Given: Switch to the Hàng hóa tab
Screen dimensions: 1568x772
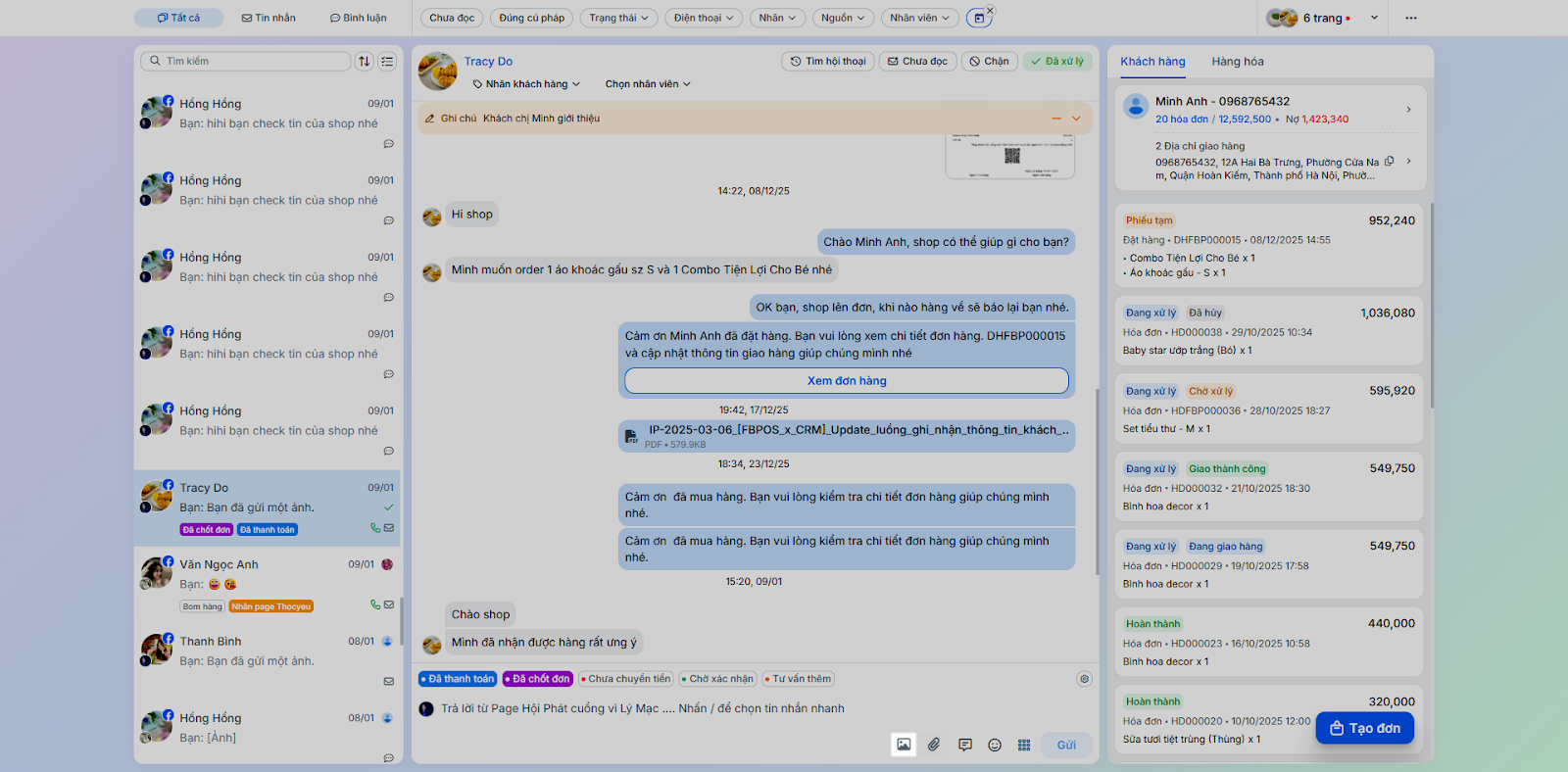Looking at the screenshot, I should coord(1238,62).
